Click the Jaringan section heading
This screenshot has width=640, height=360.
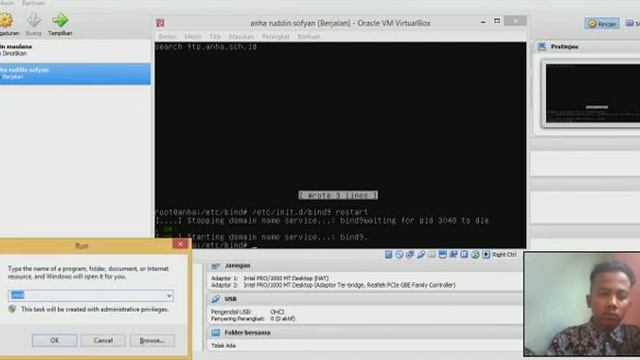point(238,266)
